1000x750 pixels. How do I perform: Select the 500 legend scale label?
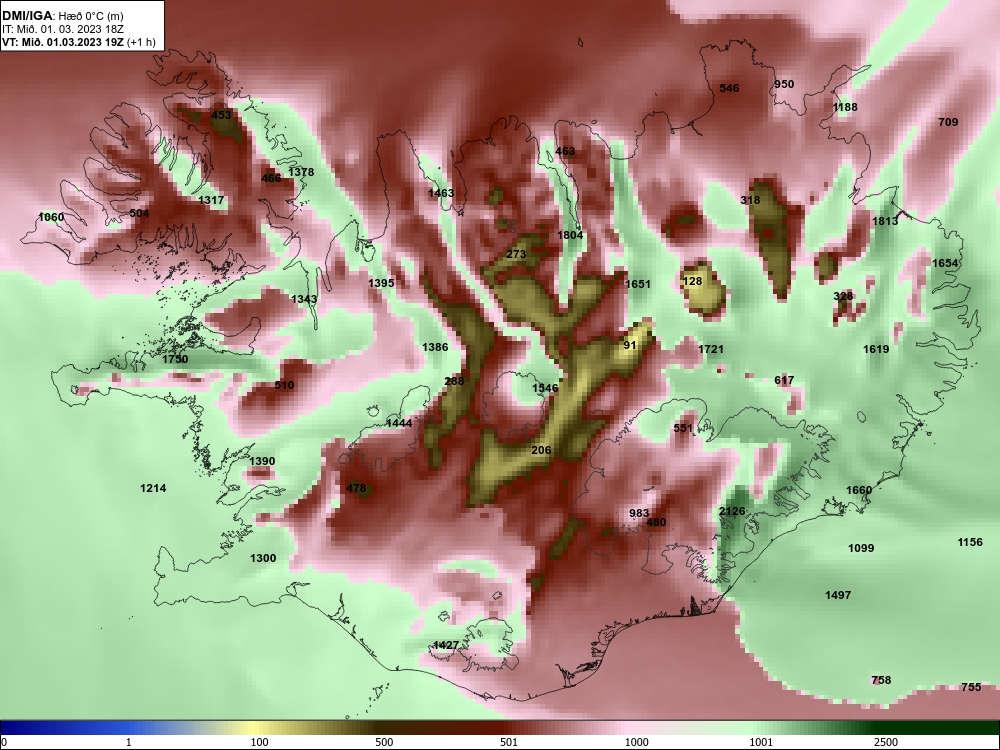[x=384, y=742]
